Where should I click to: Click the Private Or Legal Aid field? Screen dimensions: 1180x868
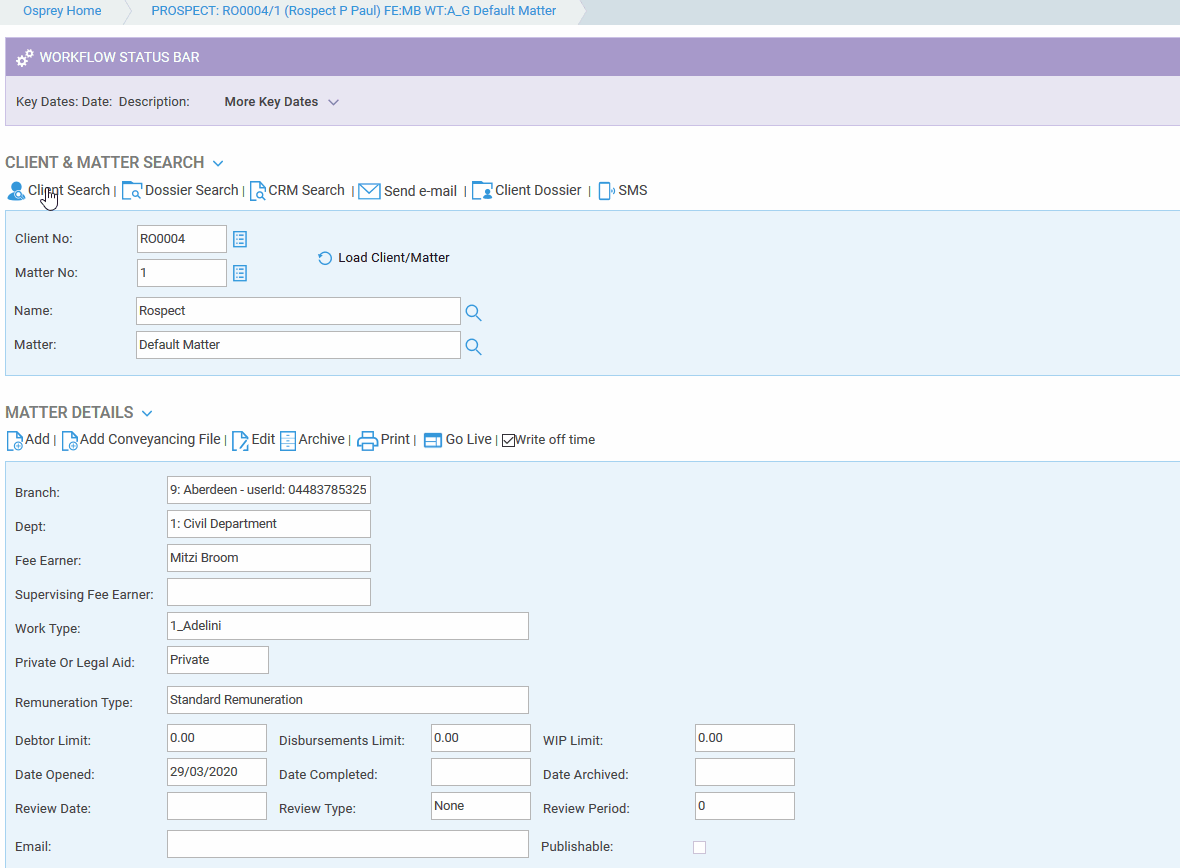(x=217, y=660)
